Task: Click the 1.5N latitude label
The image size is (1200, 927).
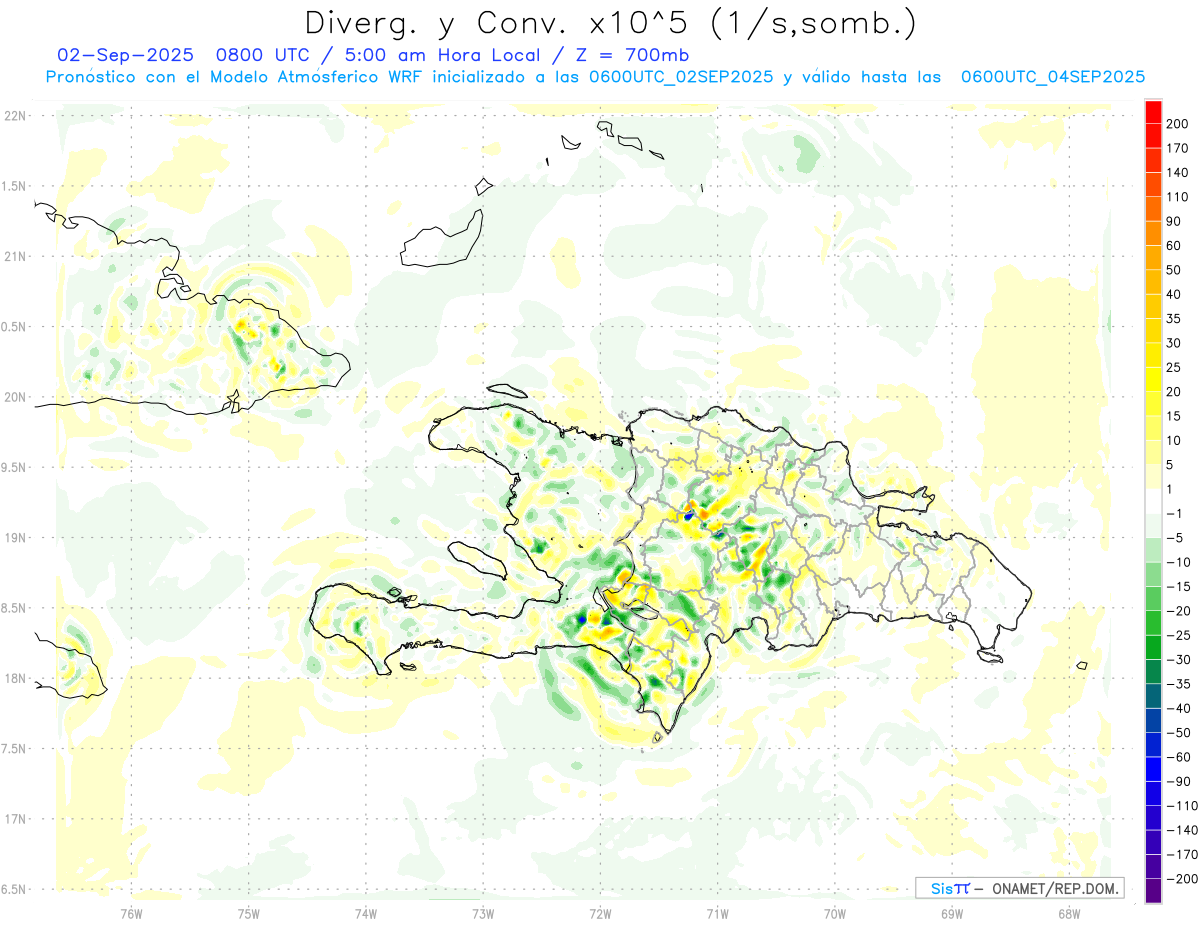Action: click(x=15, y=186)
